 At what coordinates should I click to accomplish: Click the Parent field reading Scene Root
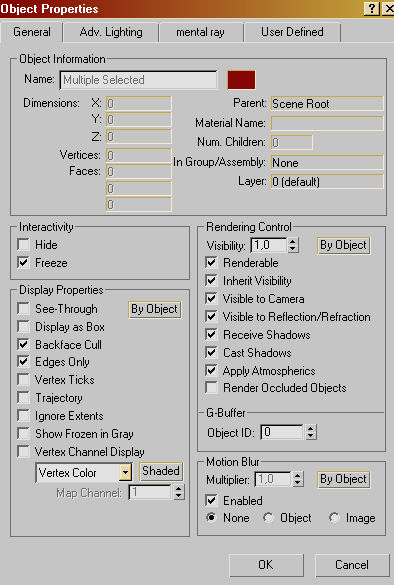[327, 104]
